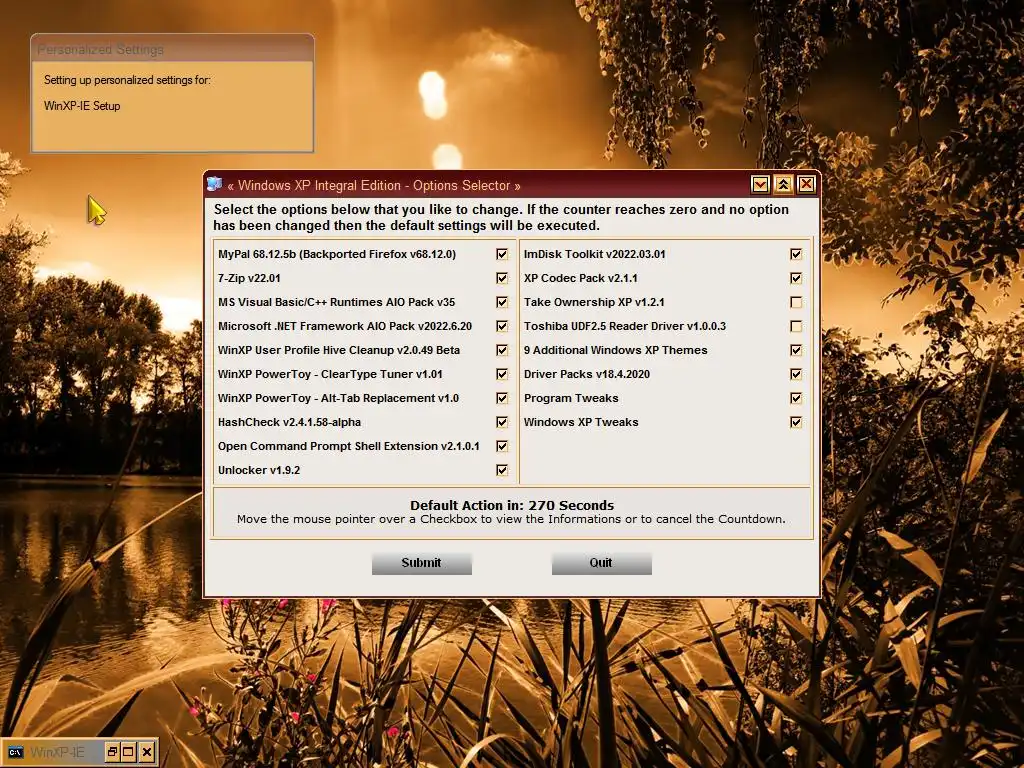Click the Submit button

[x=421, y=563]
